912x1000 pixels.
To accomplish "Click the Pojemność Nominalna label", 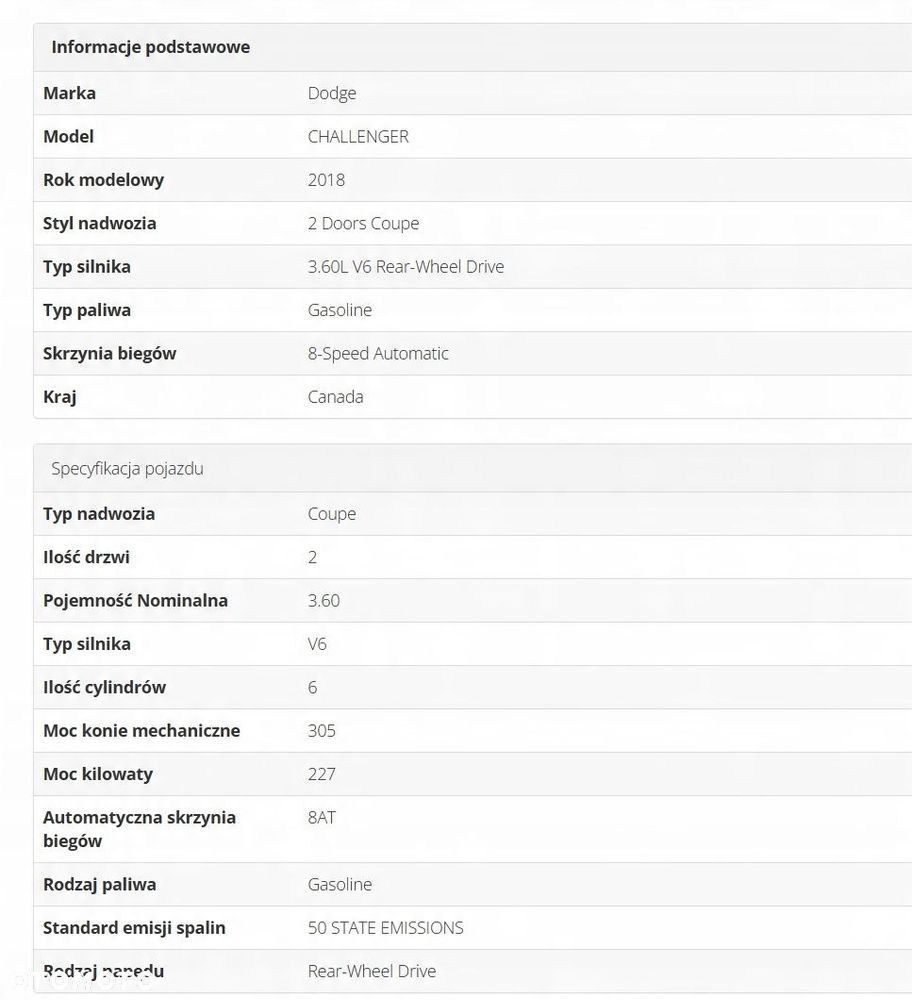I will coord(135,601).
